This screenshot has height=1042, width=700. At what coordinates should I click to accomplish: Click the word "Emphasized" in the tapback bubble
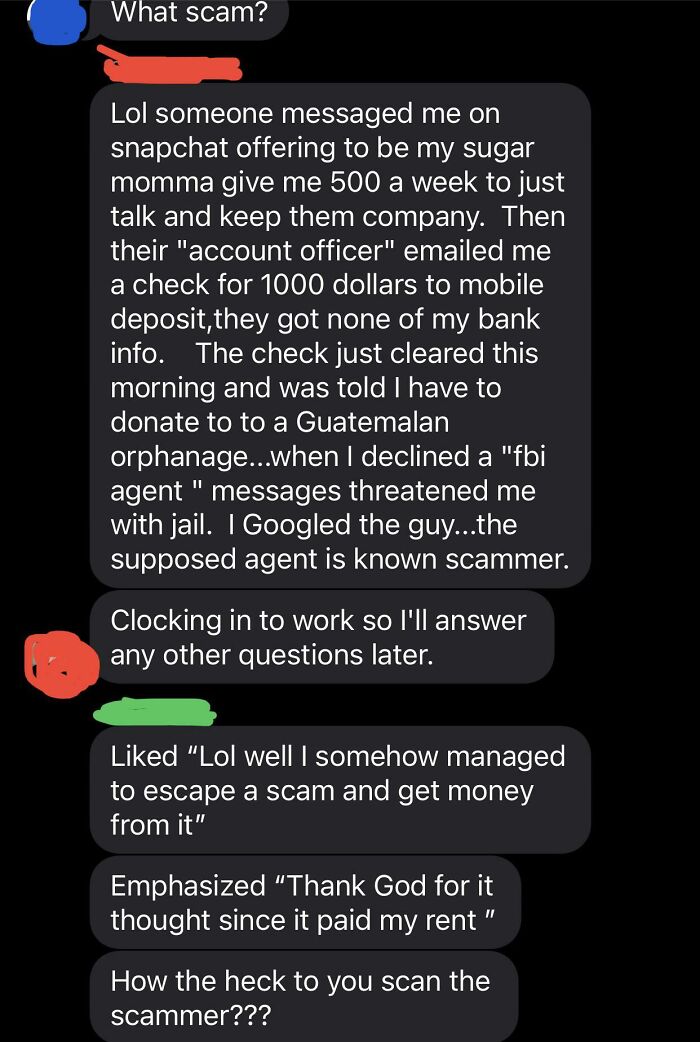pyautogui.click(x=187, y=886)
